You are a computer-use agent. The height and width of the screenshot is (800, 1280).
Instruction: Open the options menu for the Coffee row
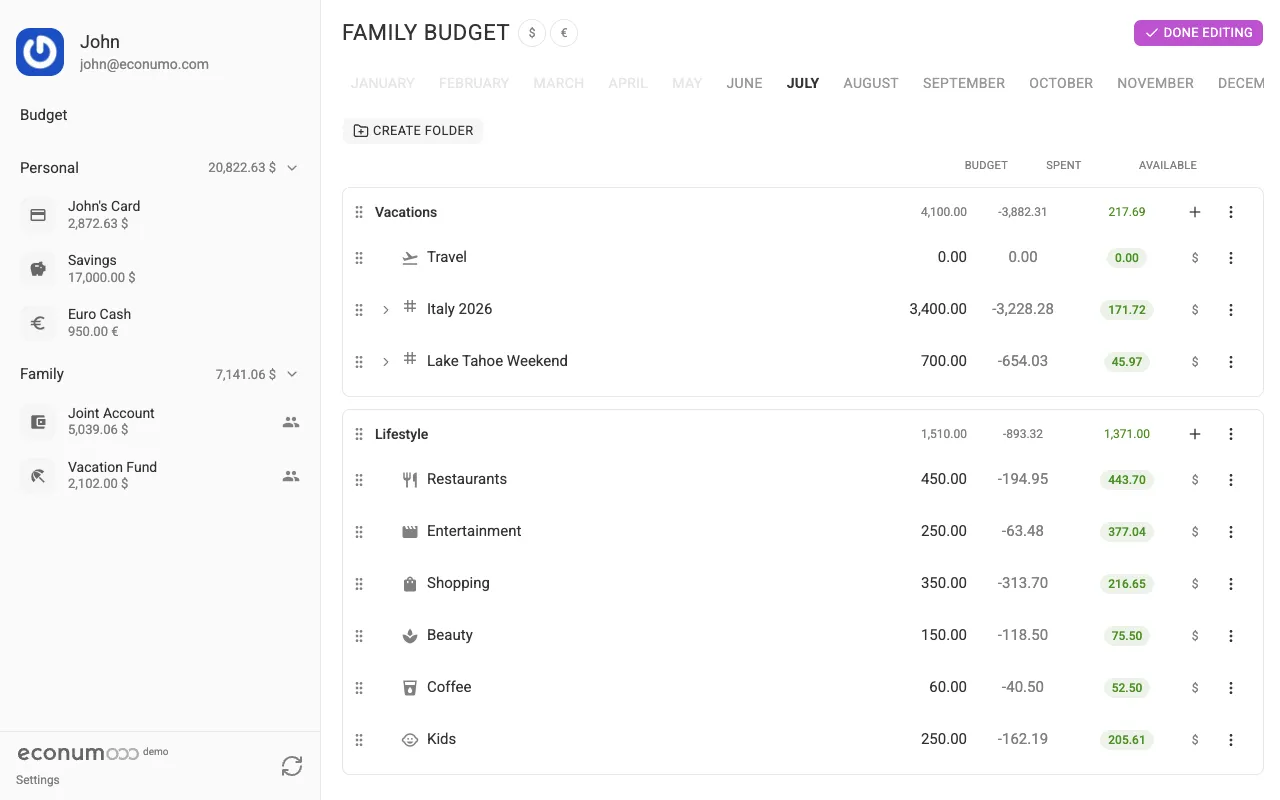pyautogui.click(x=1231, y=688)
